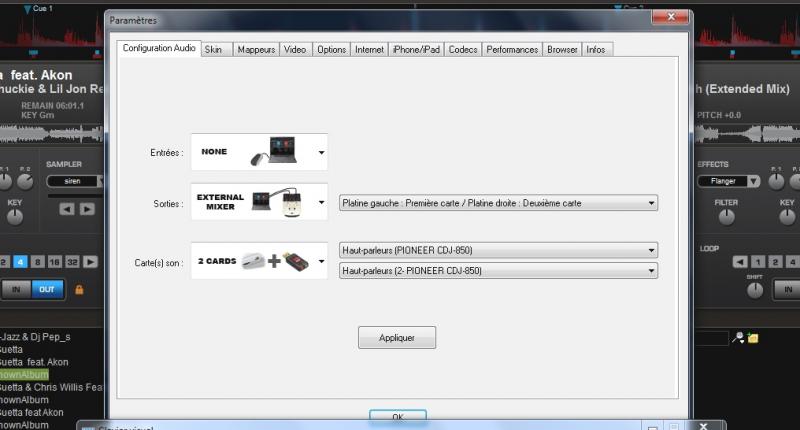Click the Cue 1 marker on left waveform

[38, 9]
